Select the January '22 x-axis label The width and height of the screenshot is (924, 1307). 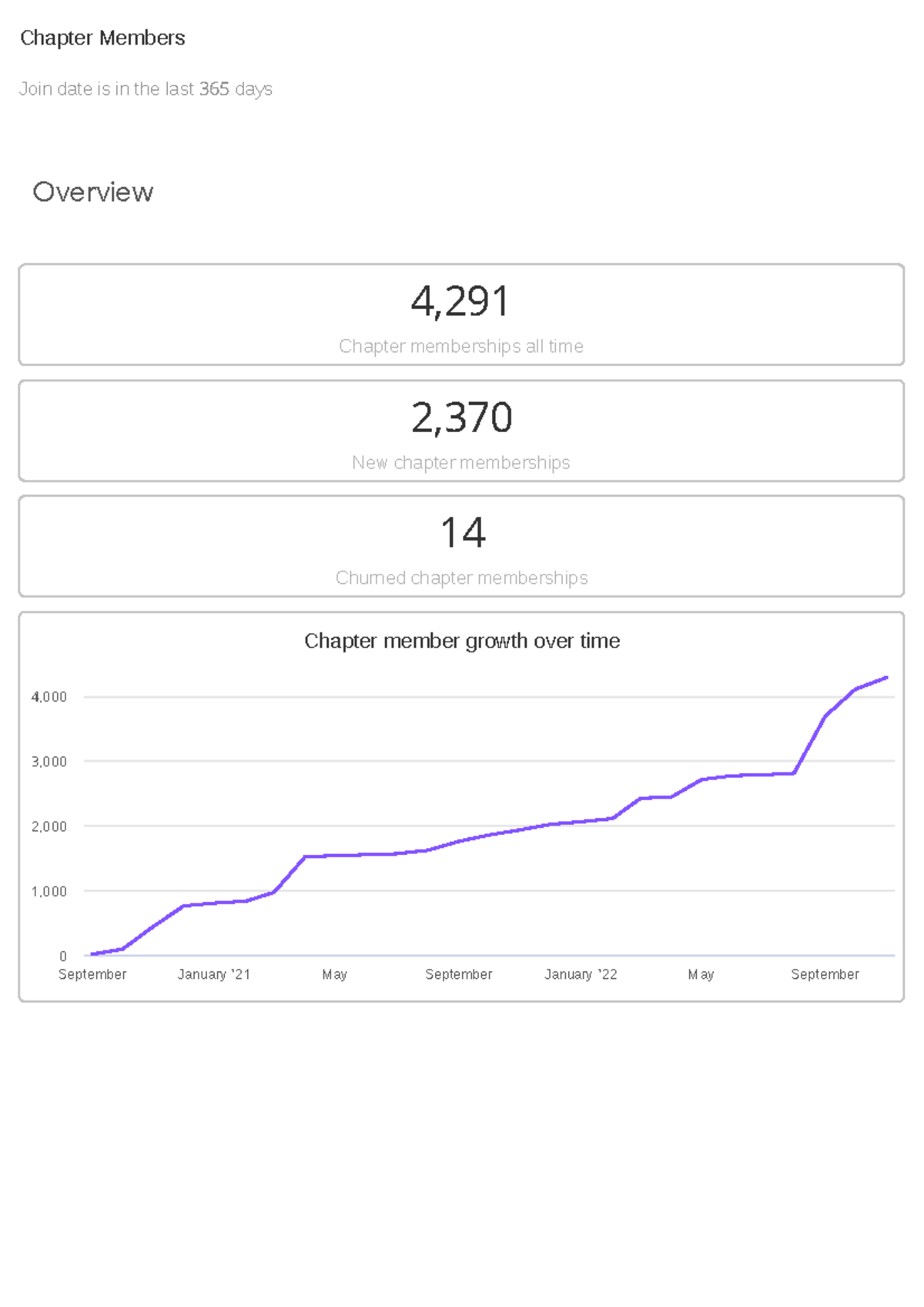[581, 974]
